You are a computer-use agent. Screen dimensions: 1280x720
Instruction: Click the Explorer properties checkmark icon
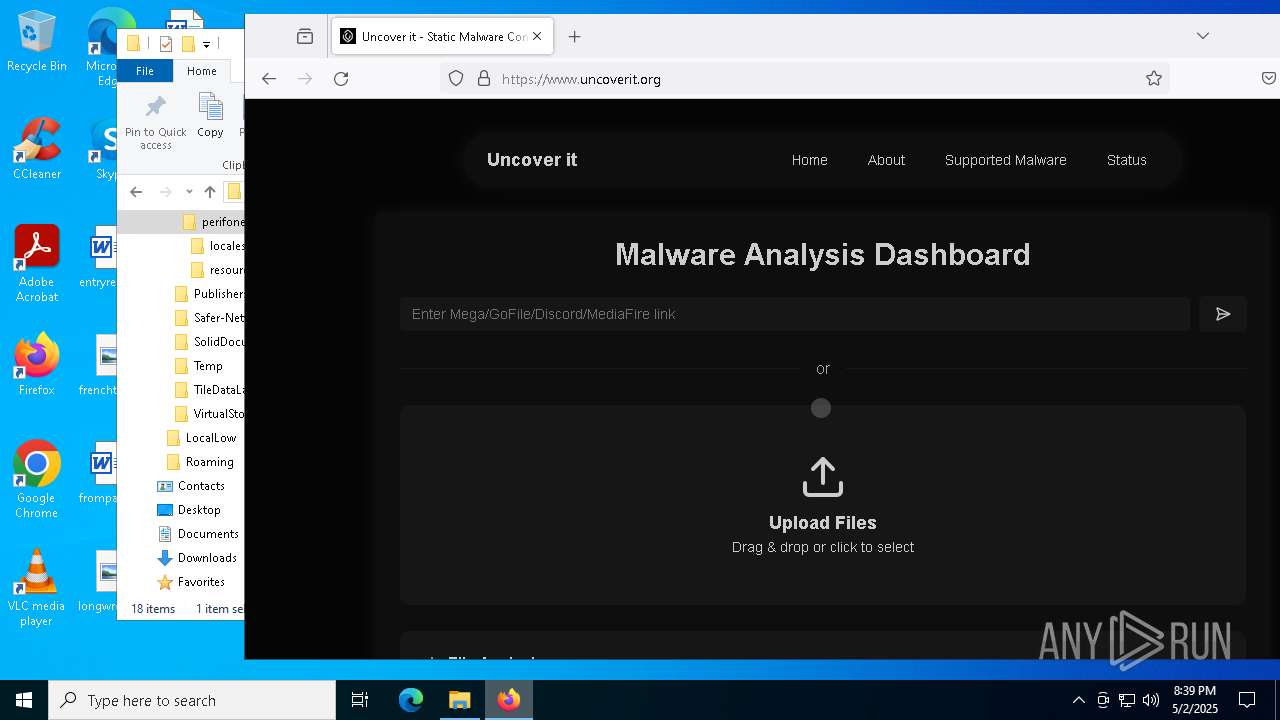click(x=165, y=44)
